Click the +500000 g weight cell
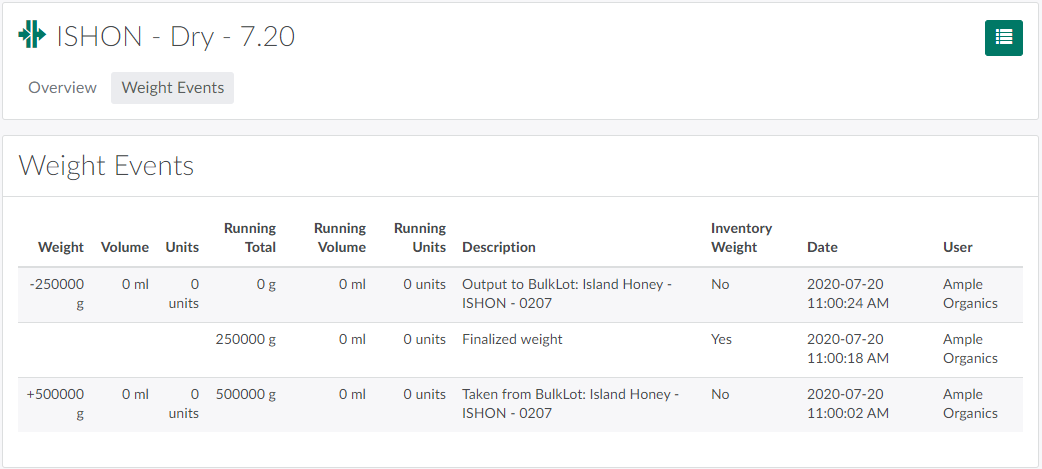This screenshot has height=469, width=1042. [x=55, y=404]
